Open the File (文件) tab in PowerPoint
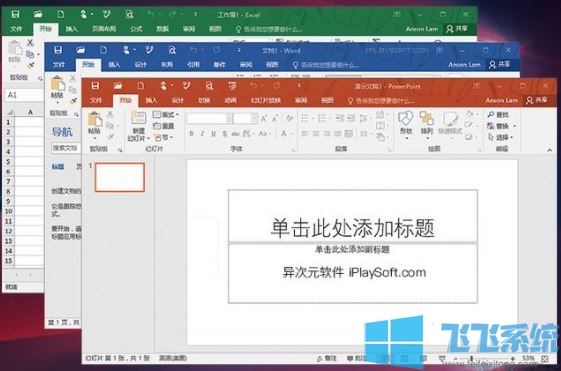561x371 pixels. pyautogui.click(x=96, y=101)
